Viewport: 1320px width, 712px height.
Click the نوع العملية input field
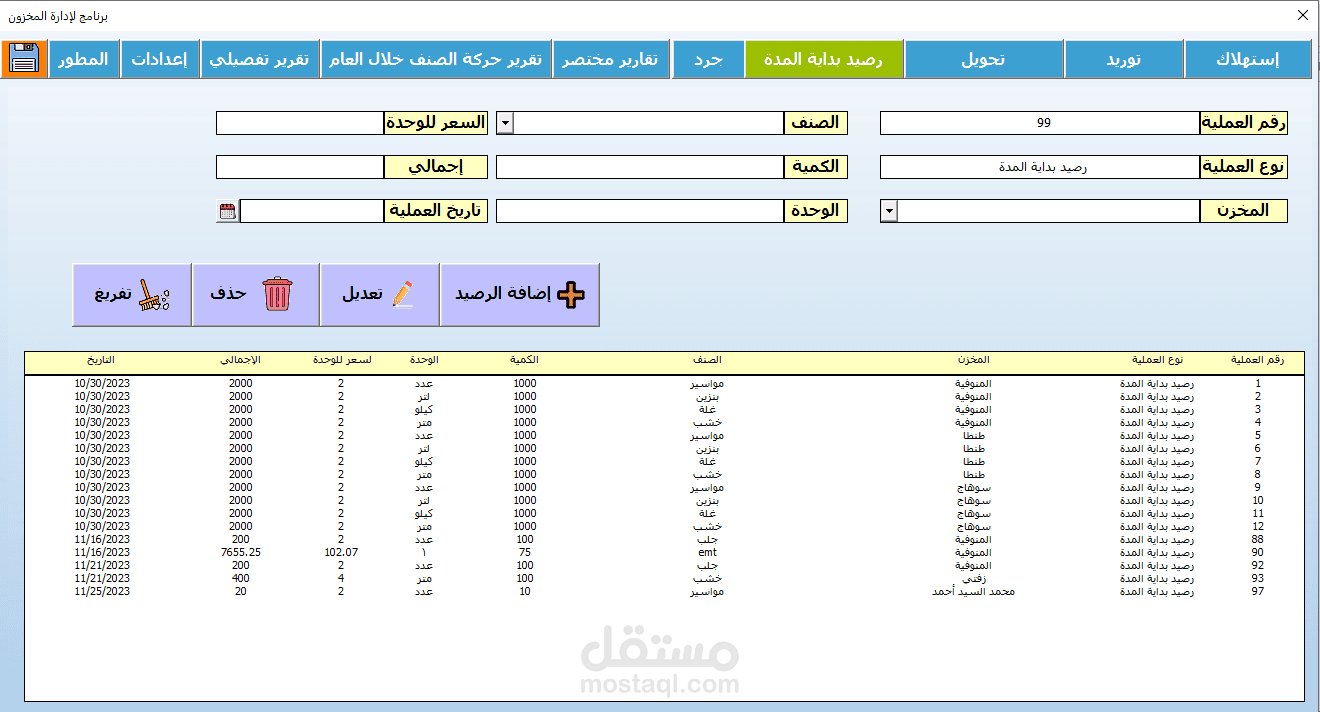(x=1040, y=167)
